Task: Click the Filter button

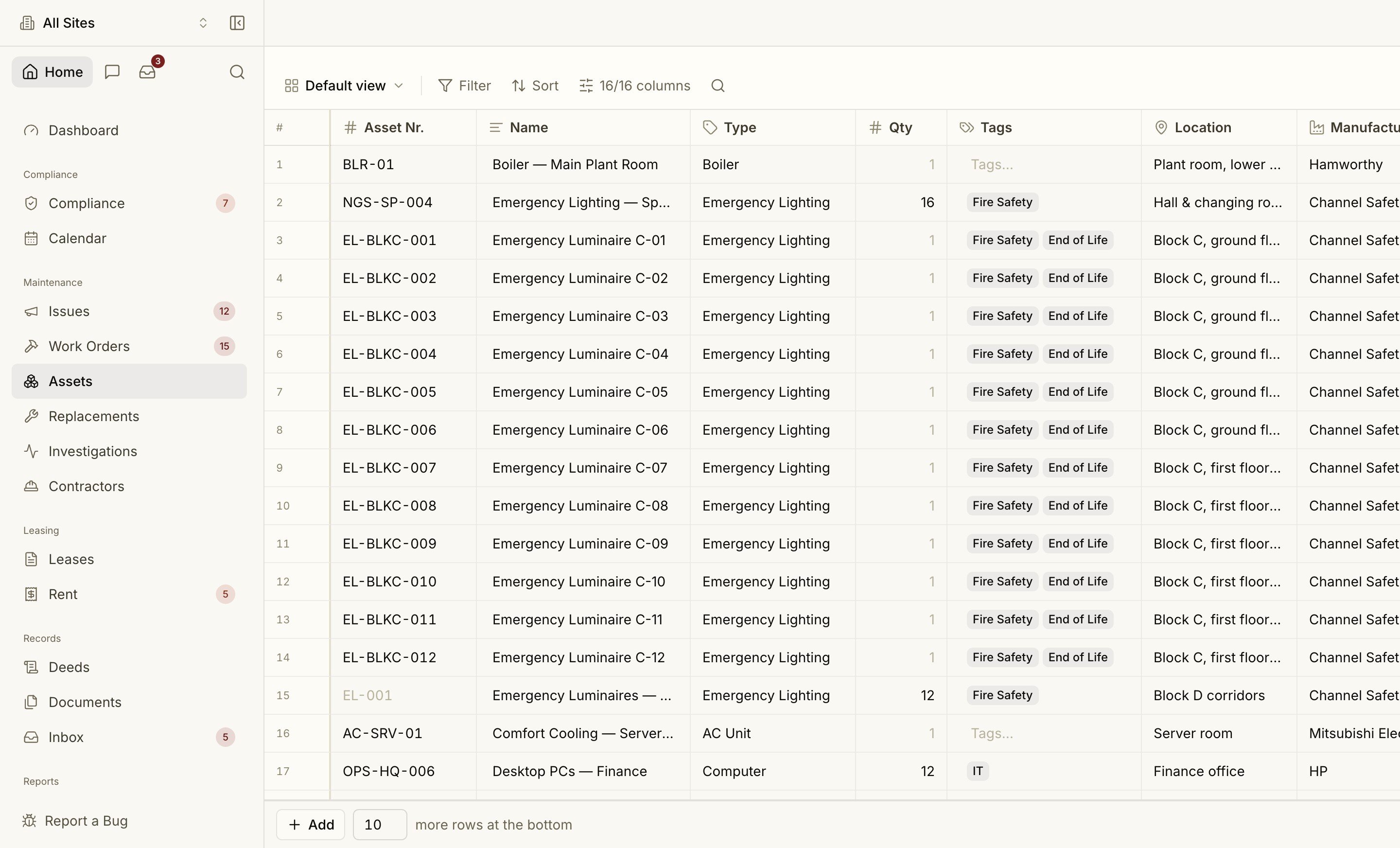Action: pos(464,86)
